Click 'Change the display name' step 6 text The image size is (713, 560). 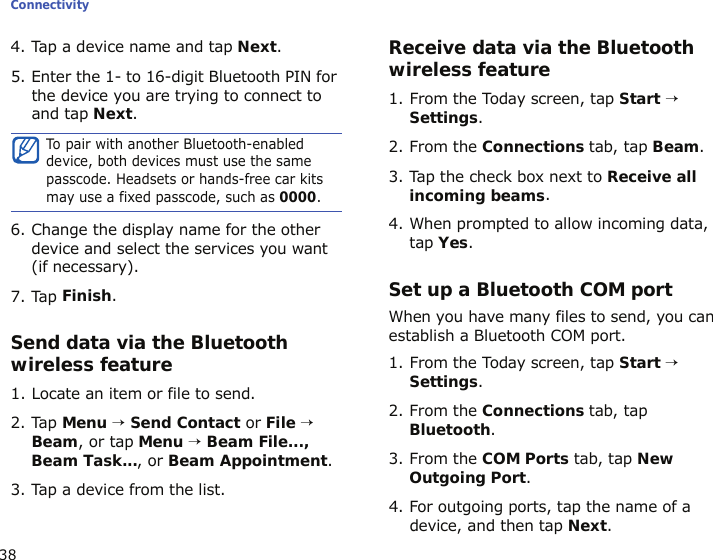pos(176,248)
